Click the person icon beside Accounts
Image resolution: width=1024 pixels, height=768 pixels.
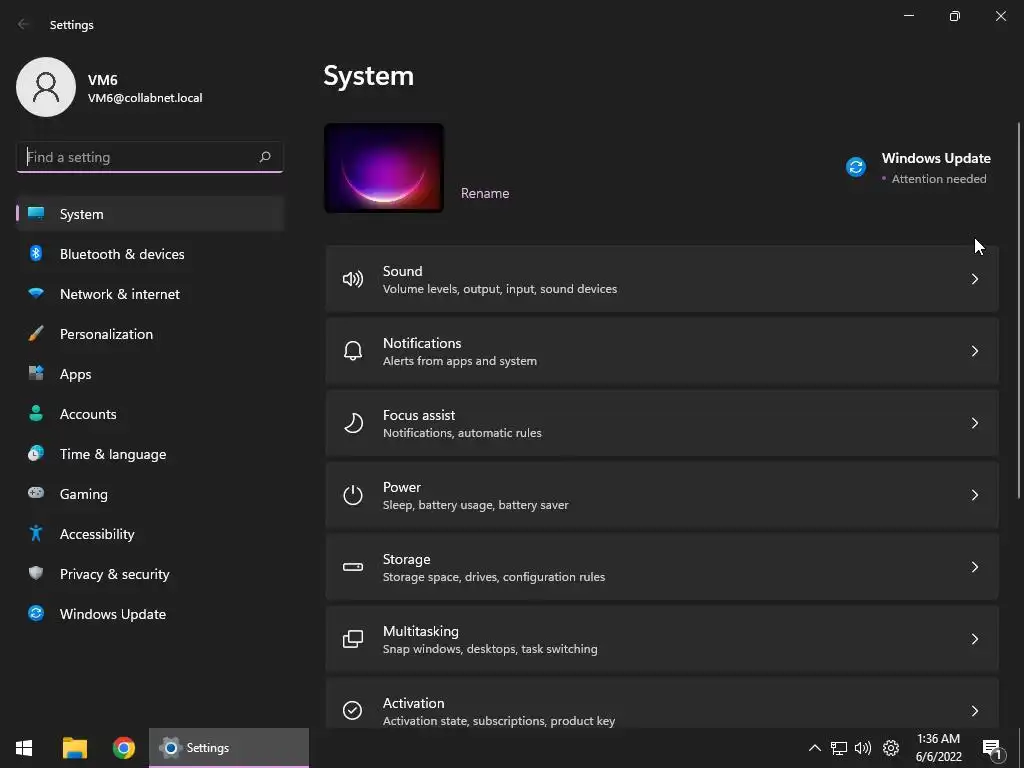[36, 413]
